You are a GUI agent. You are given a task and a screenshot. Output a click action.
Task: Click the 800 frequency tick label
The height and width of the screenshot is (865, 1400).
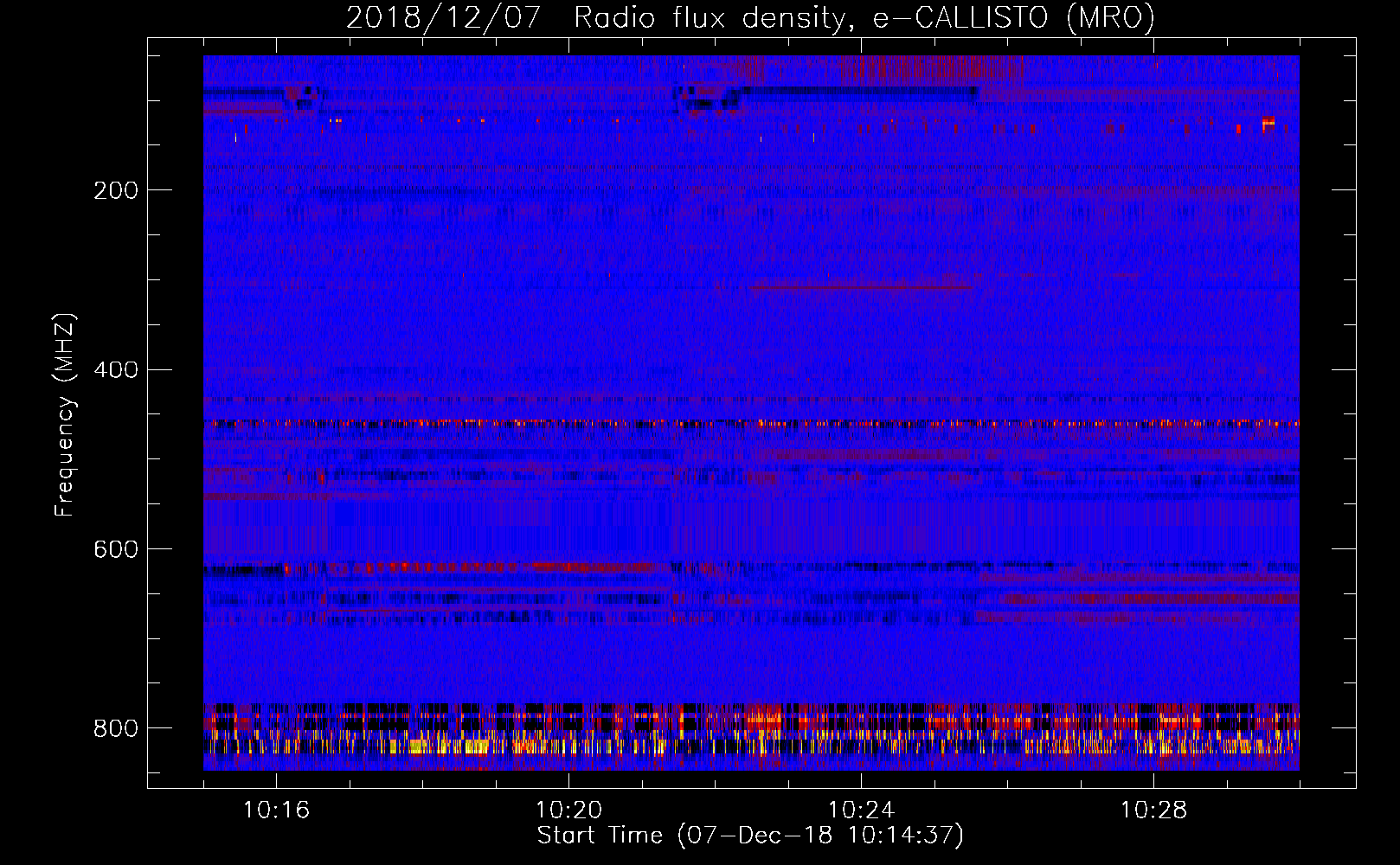116,728
